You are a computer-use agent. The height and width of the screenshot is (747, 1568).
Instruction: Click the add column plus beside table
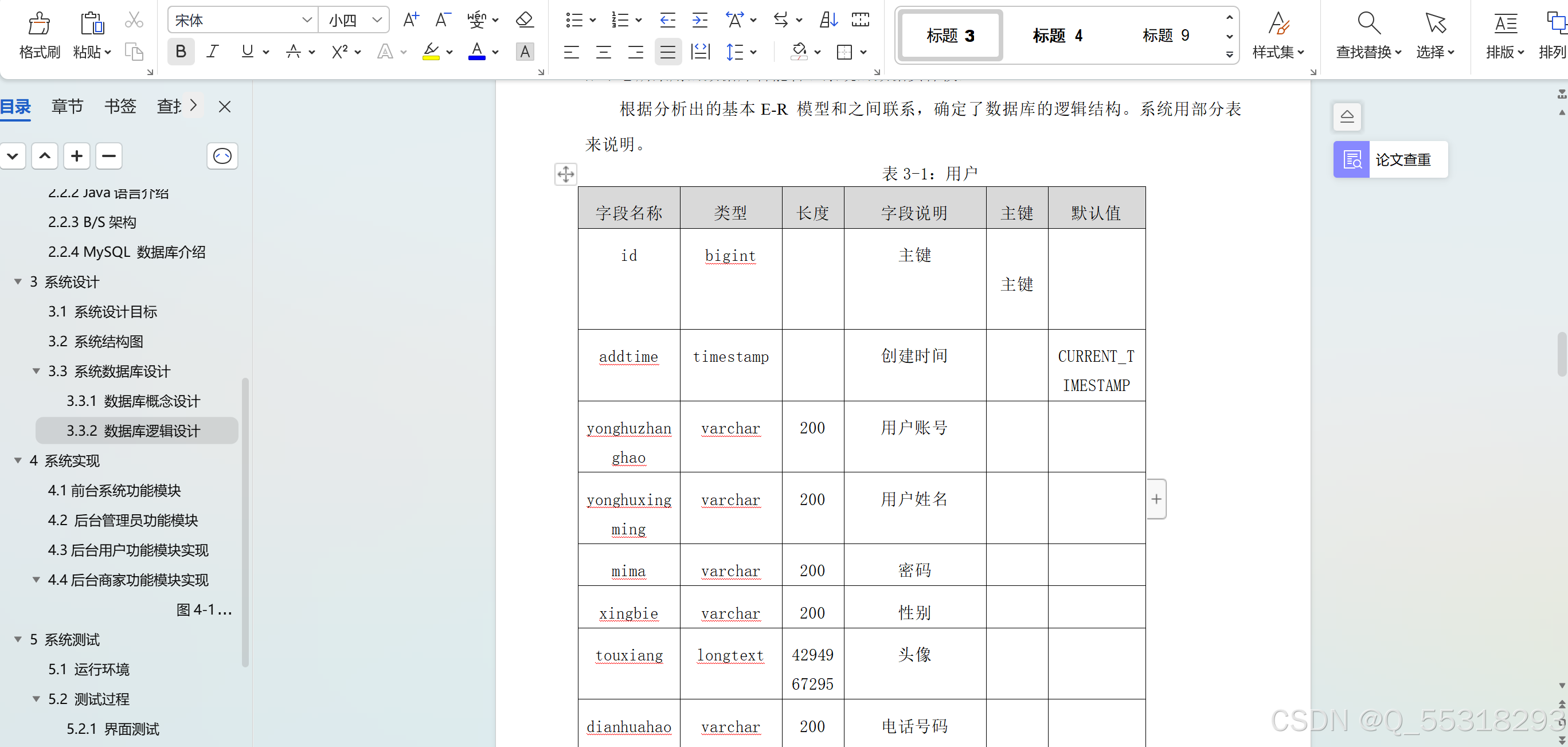(x=1156, y=499)
